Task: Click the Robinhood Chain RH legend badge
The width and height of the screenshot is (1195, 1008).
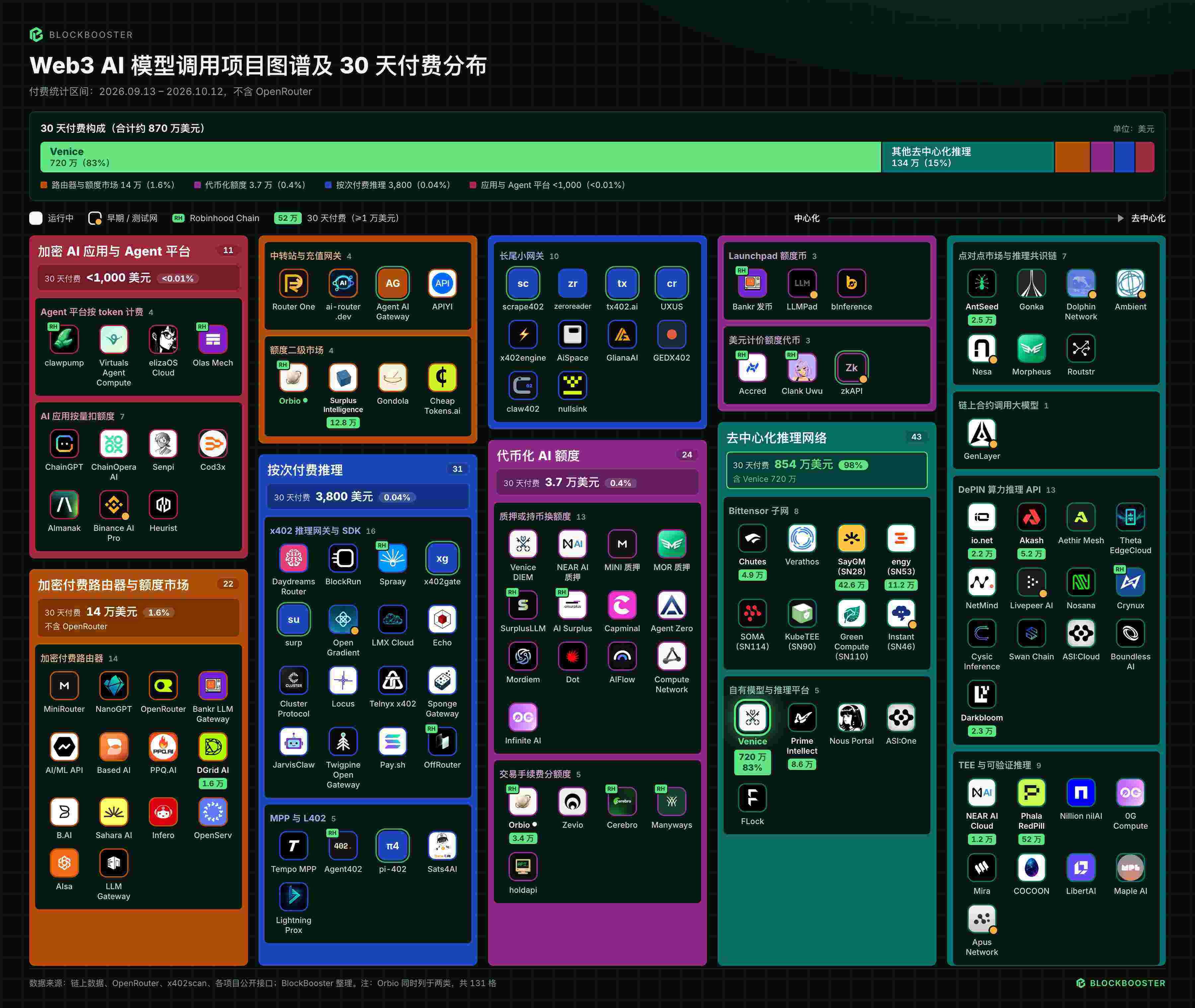Action: pyautogui.click(x=178, y=218)
